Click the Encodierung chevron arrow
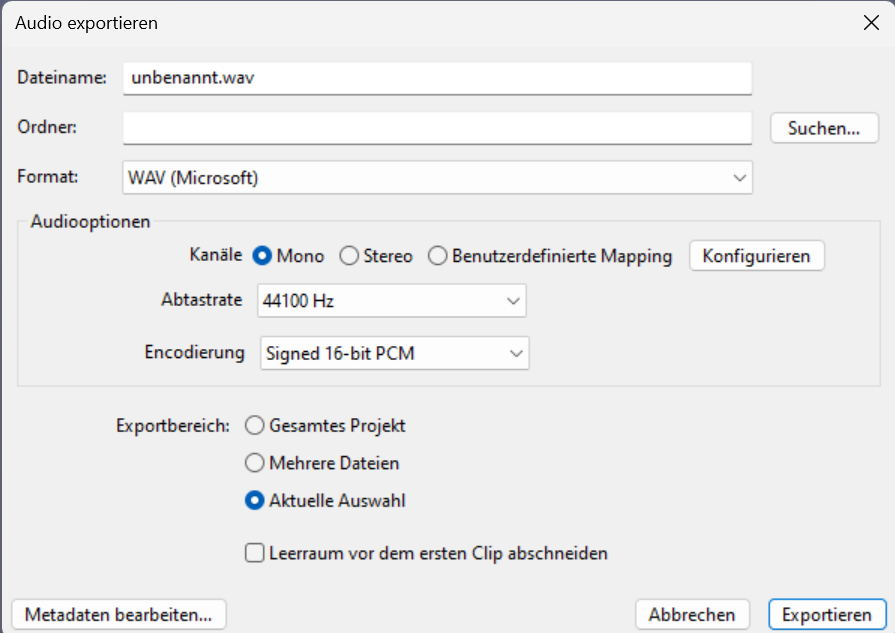Image resolution: width=895 pixels, height=633 pixels. click(x=516, y=354)
